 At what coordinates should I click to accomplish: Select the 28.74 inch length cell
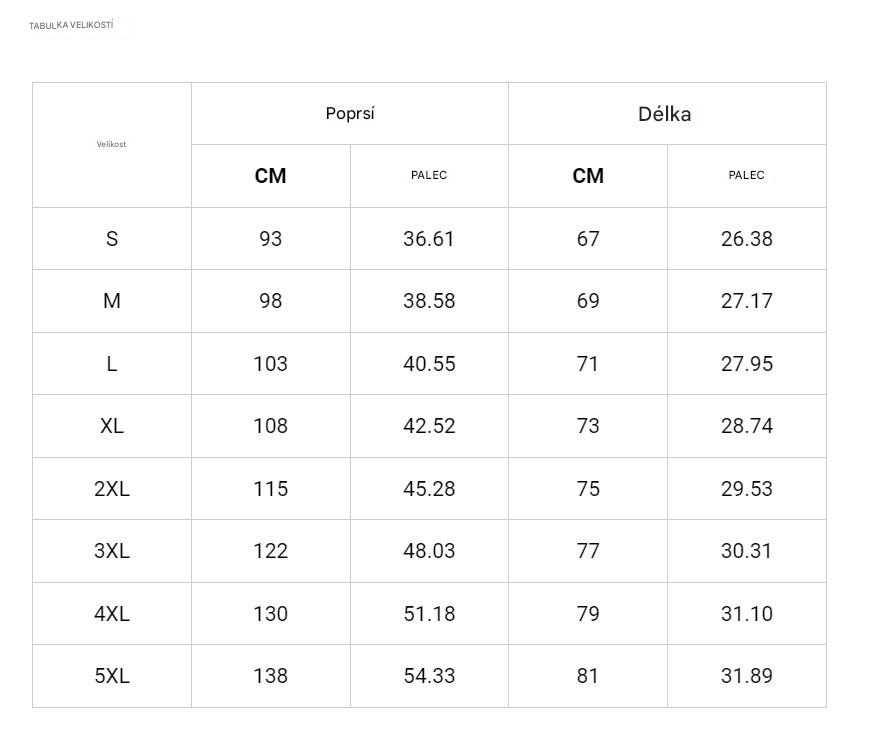point(746,426)
